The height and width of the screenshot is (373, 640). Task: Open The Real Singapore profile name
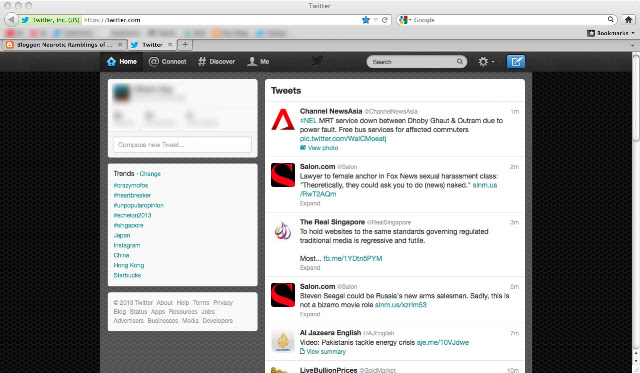[x=332, y=222]
